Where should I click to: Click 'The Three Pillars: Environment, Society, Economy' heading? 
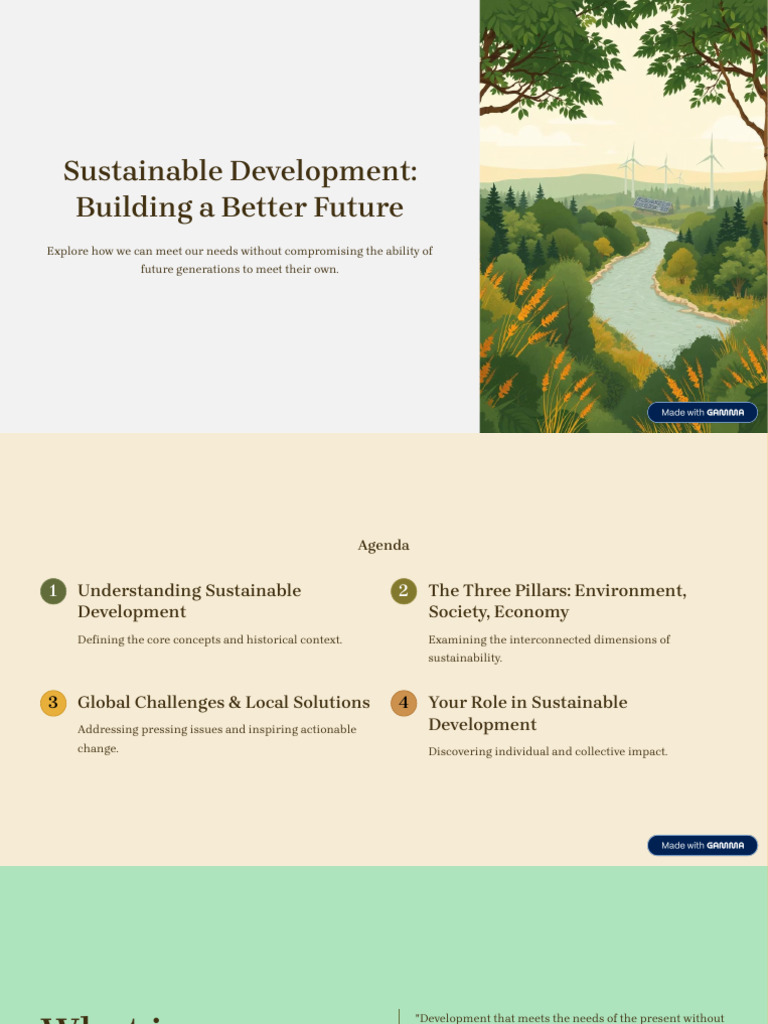pos(557,601)
